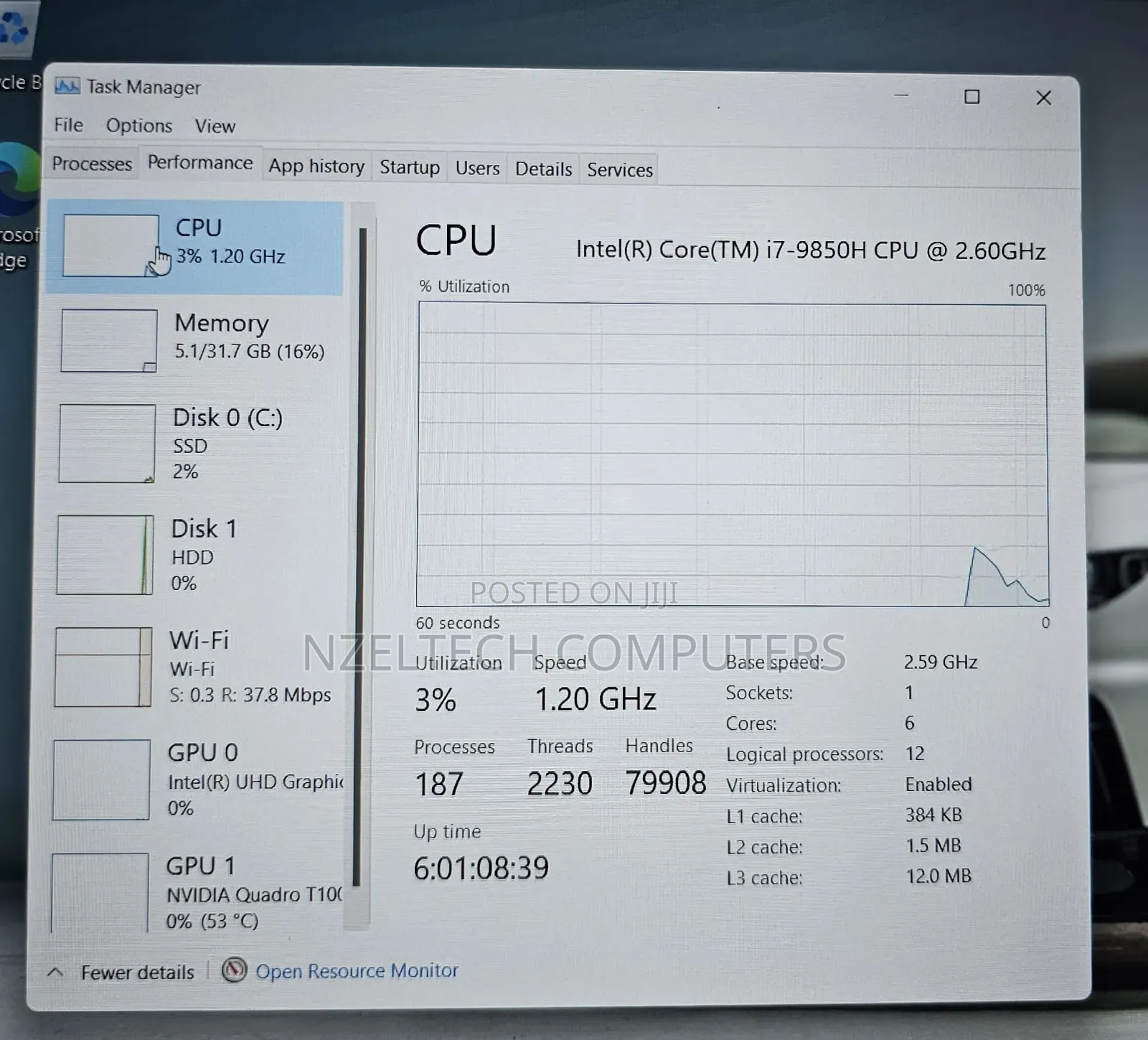The image size is (1148, 1040).
Task: Click the CPU utilization graph
Action: [x=732, y=455]
